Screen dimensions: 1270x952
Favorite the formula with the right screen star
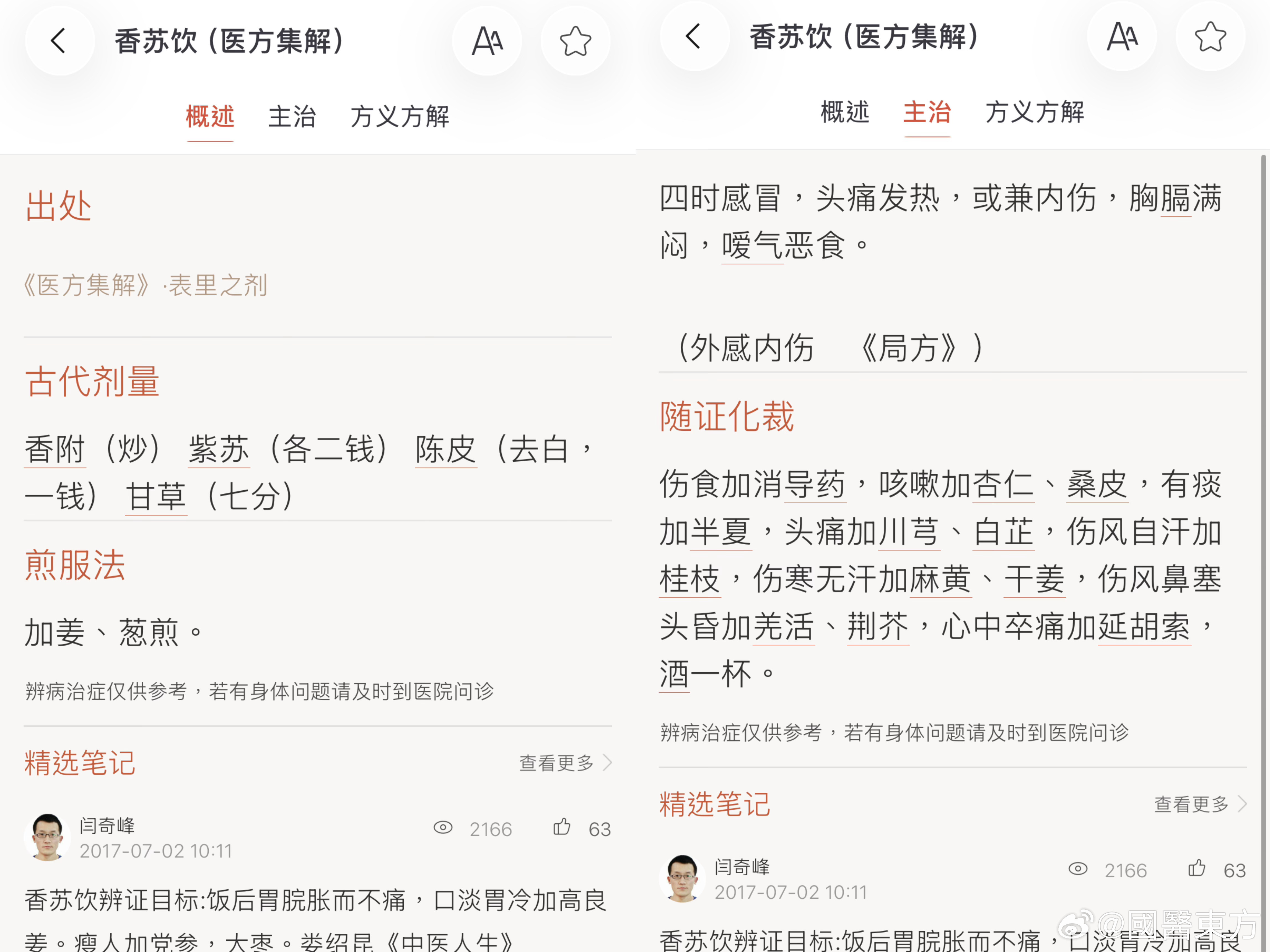pos(1210,36)
